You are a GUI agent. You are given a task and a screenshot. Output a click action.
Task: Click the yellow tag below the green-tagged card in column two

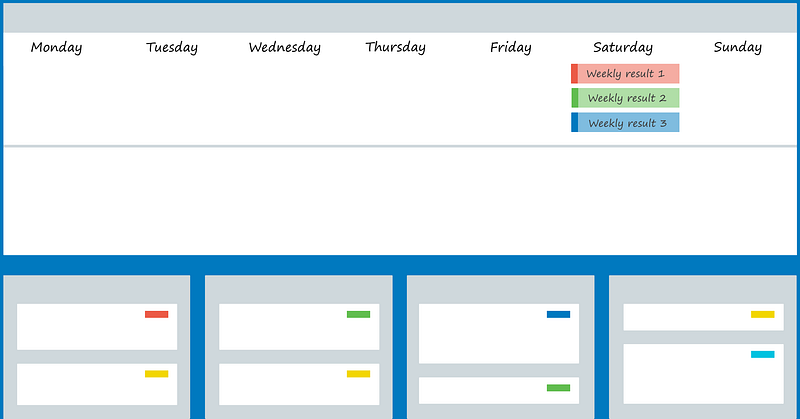pyautogui.click(x=358, y=373)
